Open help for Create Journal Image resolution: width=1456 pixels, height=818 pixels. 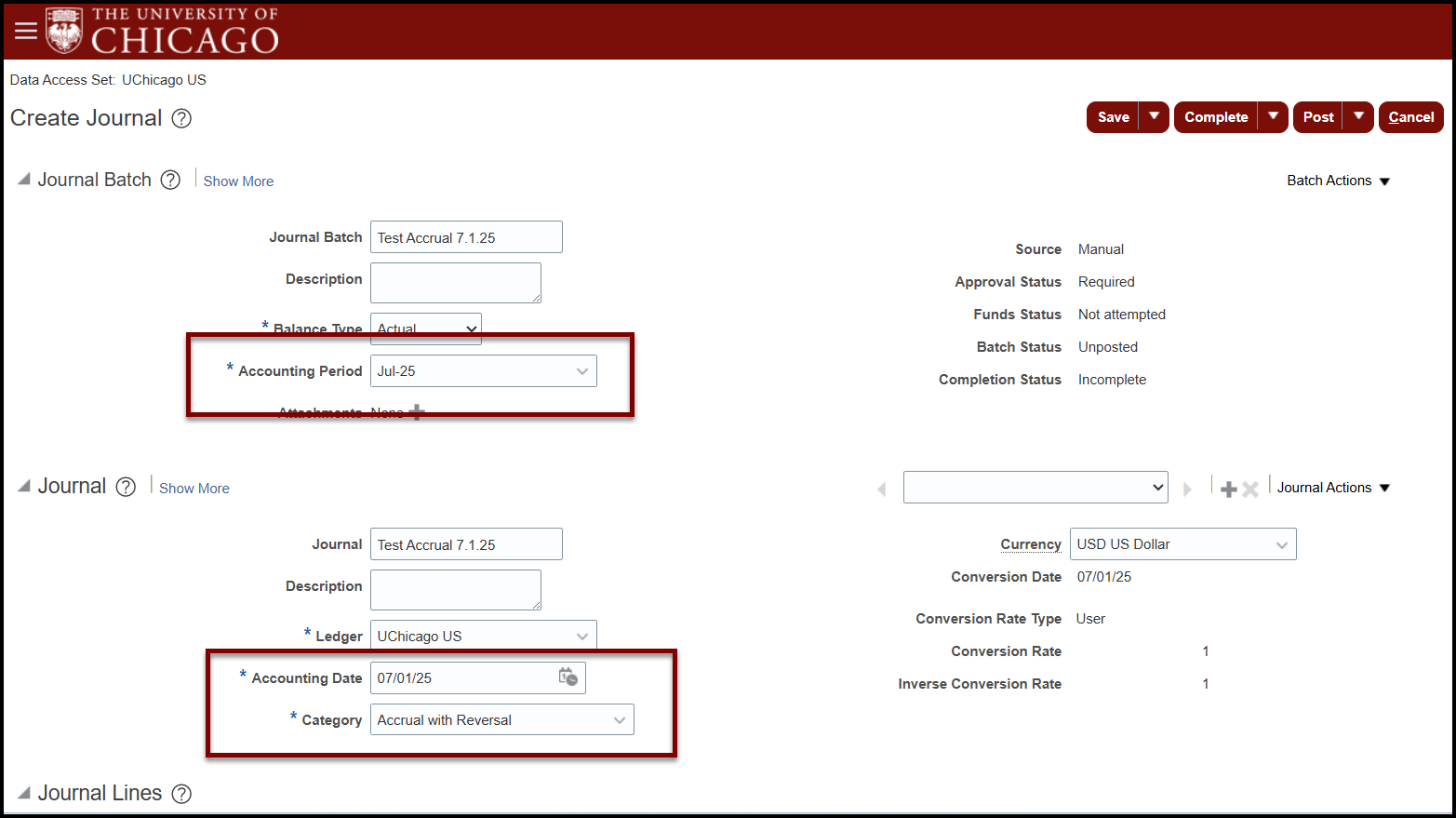pos(182,118)
